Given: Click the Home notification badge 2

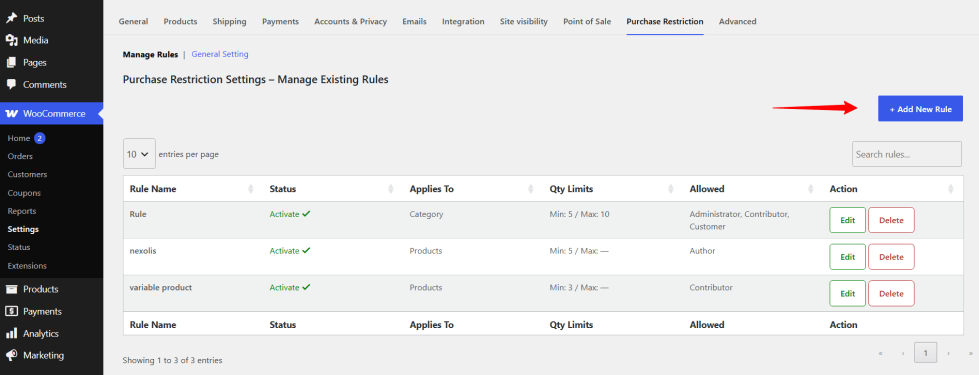Looking at the screenshot, I should [39, 138].
